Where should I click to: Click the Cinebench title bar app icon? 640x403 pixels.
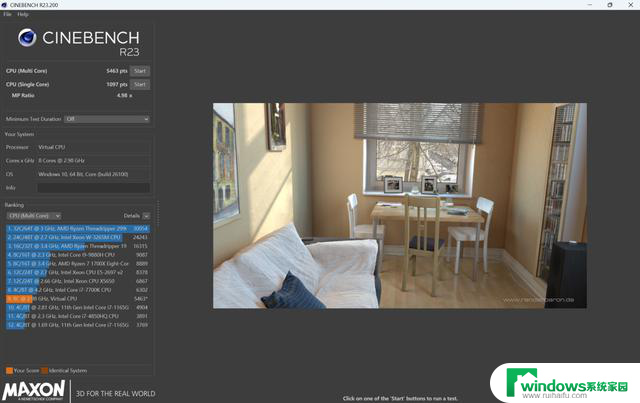[x=4, y=5]
